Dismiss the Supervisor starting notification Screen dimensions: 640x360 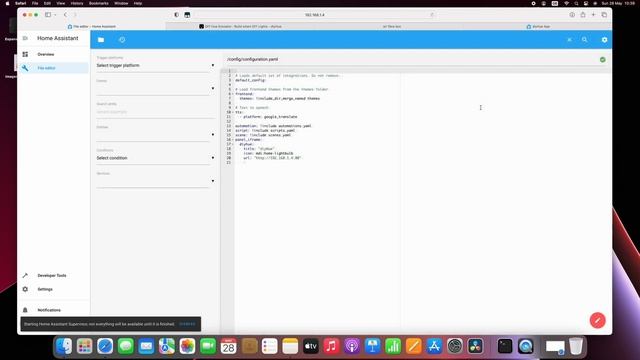pyautogui.click(x=187, y=324)
